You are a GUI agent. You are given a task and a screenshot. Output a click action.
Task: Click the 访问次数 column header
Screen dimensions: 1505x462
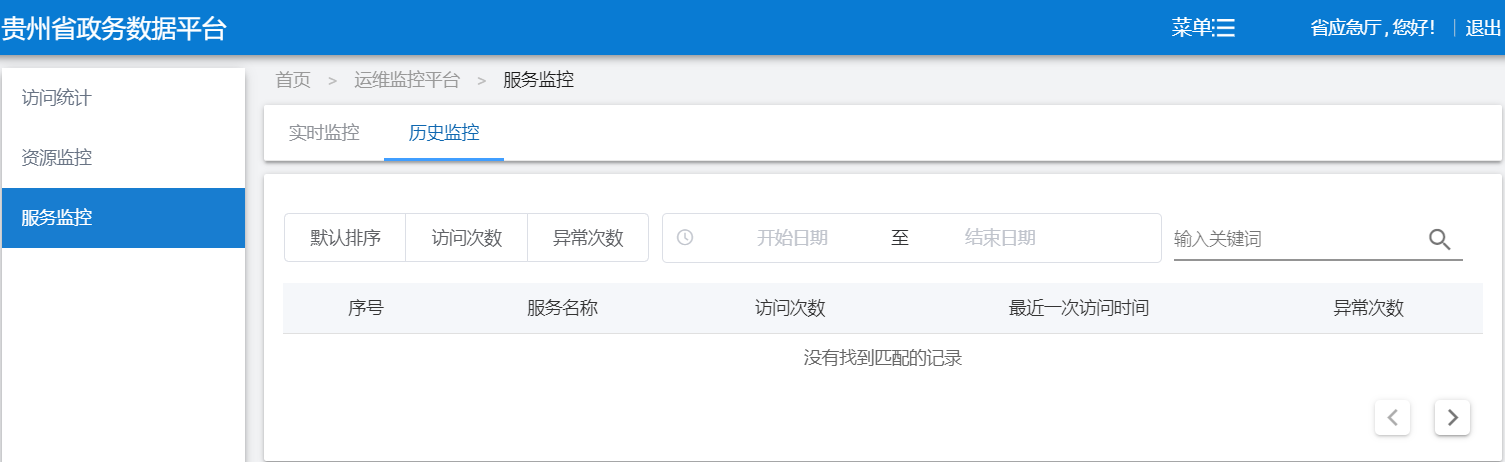point(790,308)
